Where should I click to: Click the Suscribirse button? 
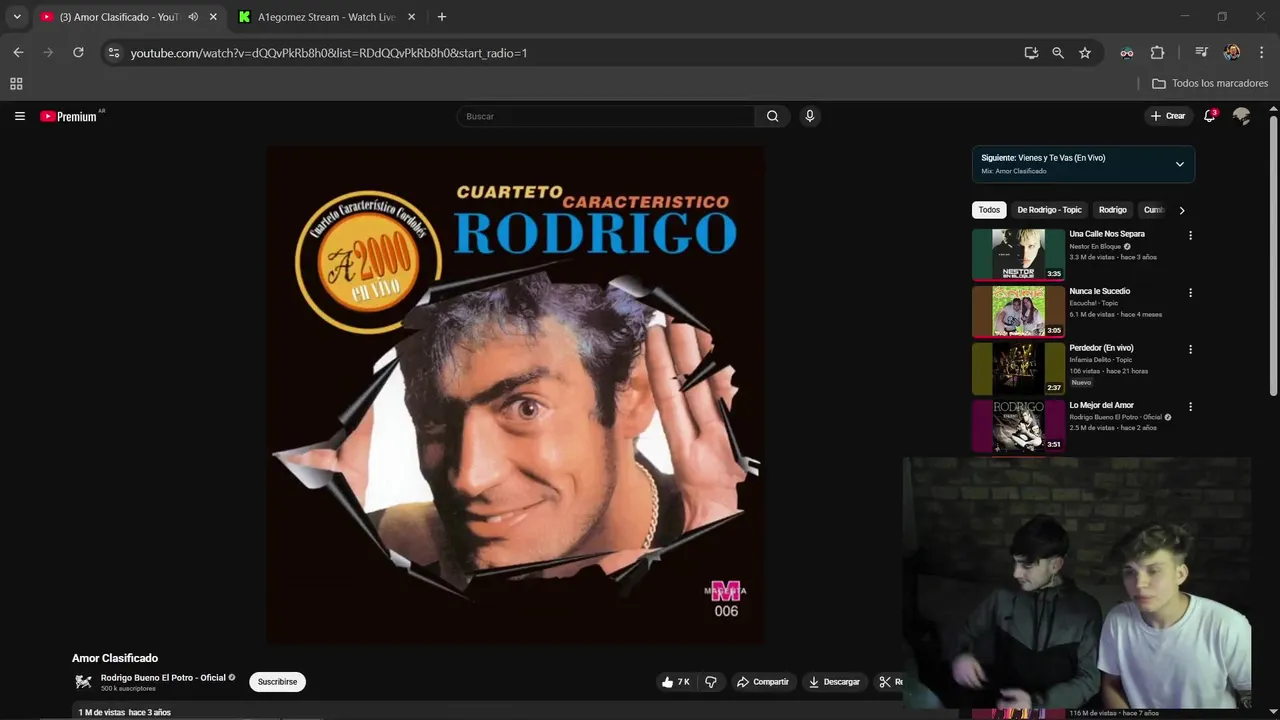277,682
